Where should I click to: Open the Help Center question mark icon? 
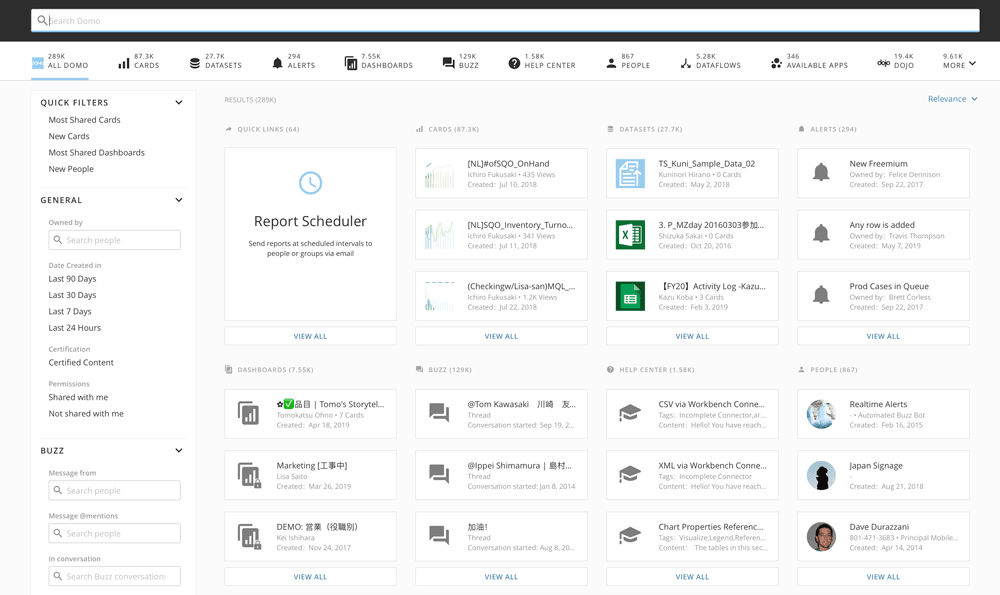(x=514, y=63)
